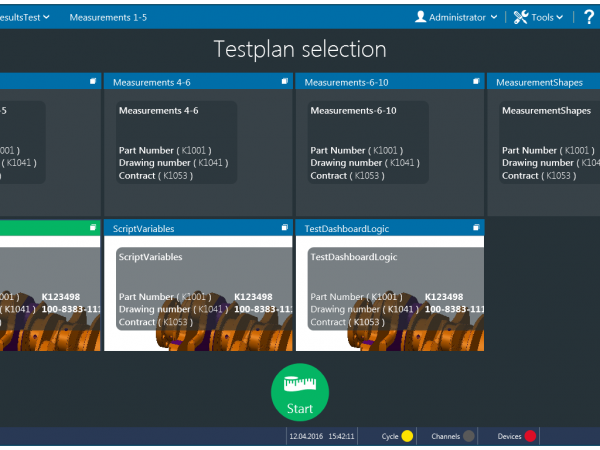Click Contract (K1053) in ScriptVariables card
Image resolution: width=600 pixels, height=450 pixels.
pos(156,322)
